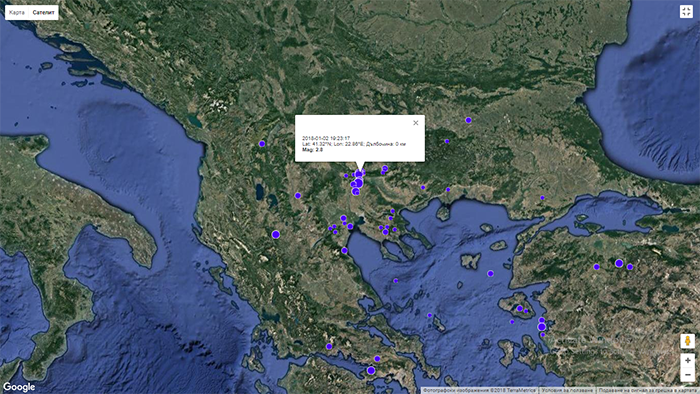Switch to the Карта map view
This screenshot has width=700, height=394.
click(x=17, y=12)
